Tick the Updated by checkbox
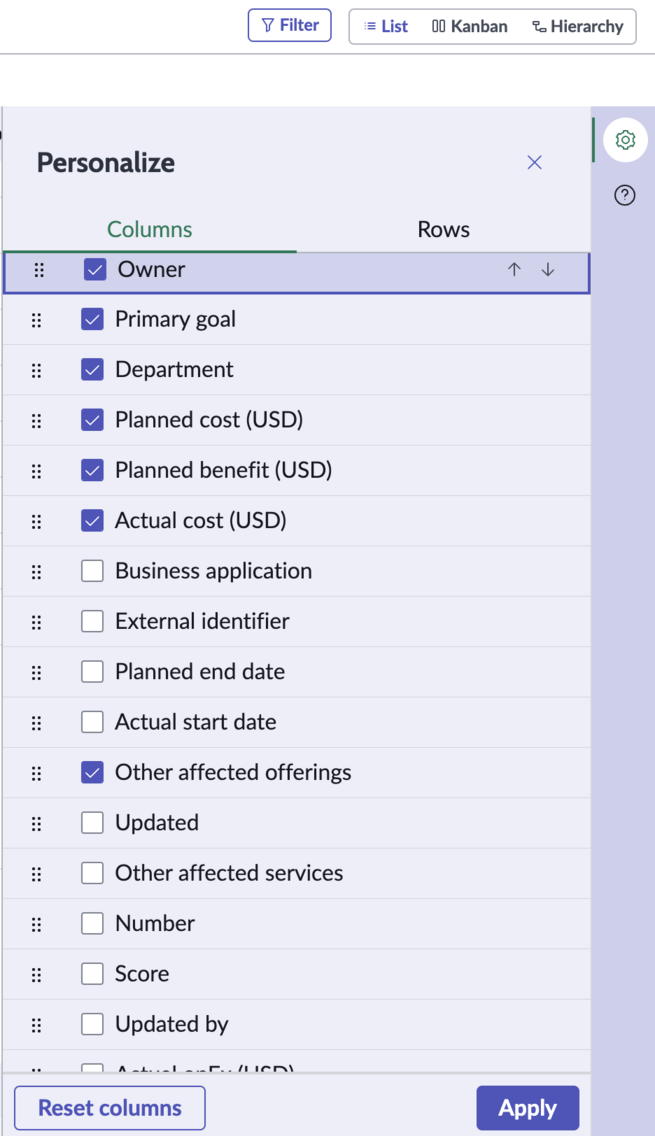 pyautogui.click(x=92, y=1024)
